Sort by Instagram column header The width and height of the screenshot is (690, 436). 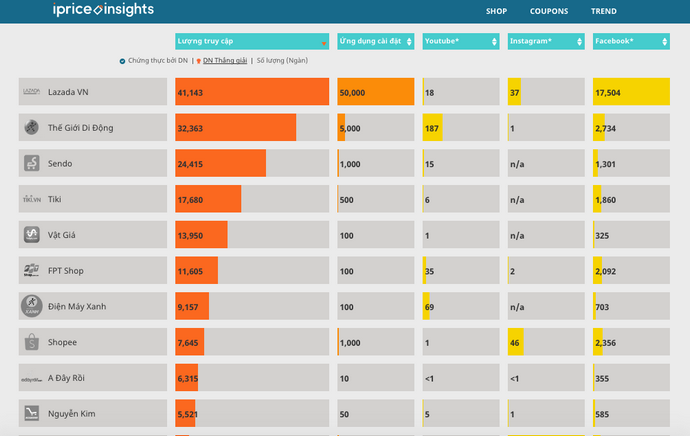coord(546,42)
